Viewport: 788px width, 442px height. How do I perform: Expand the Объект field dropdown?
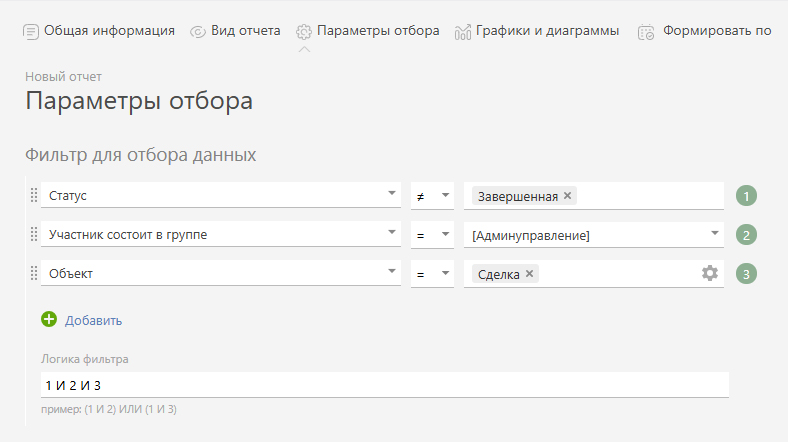[x=391, y=271]
